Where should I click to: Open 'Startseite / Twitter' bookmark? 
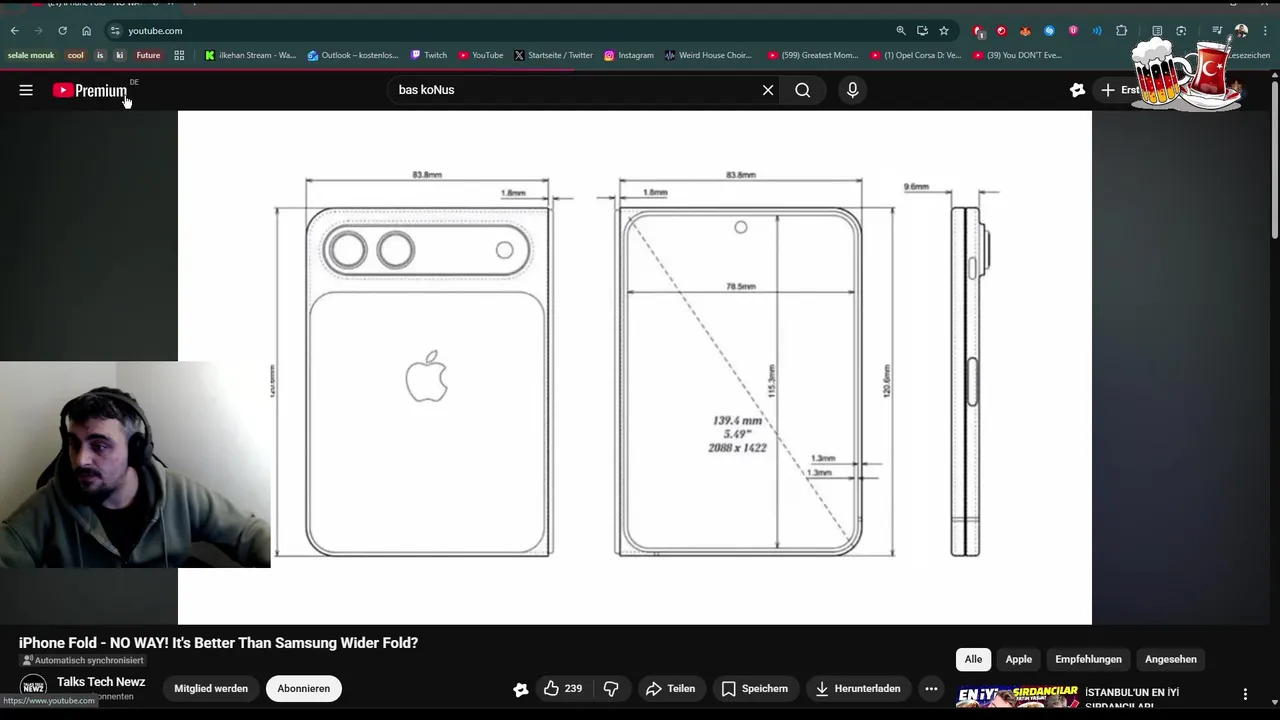553,55
